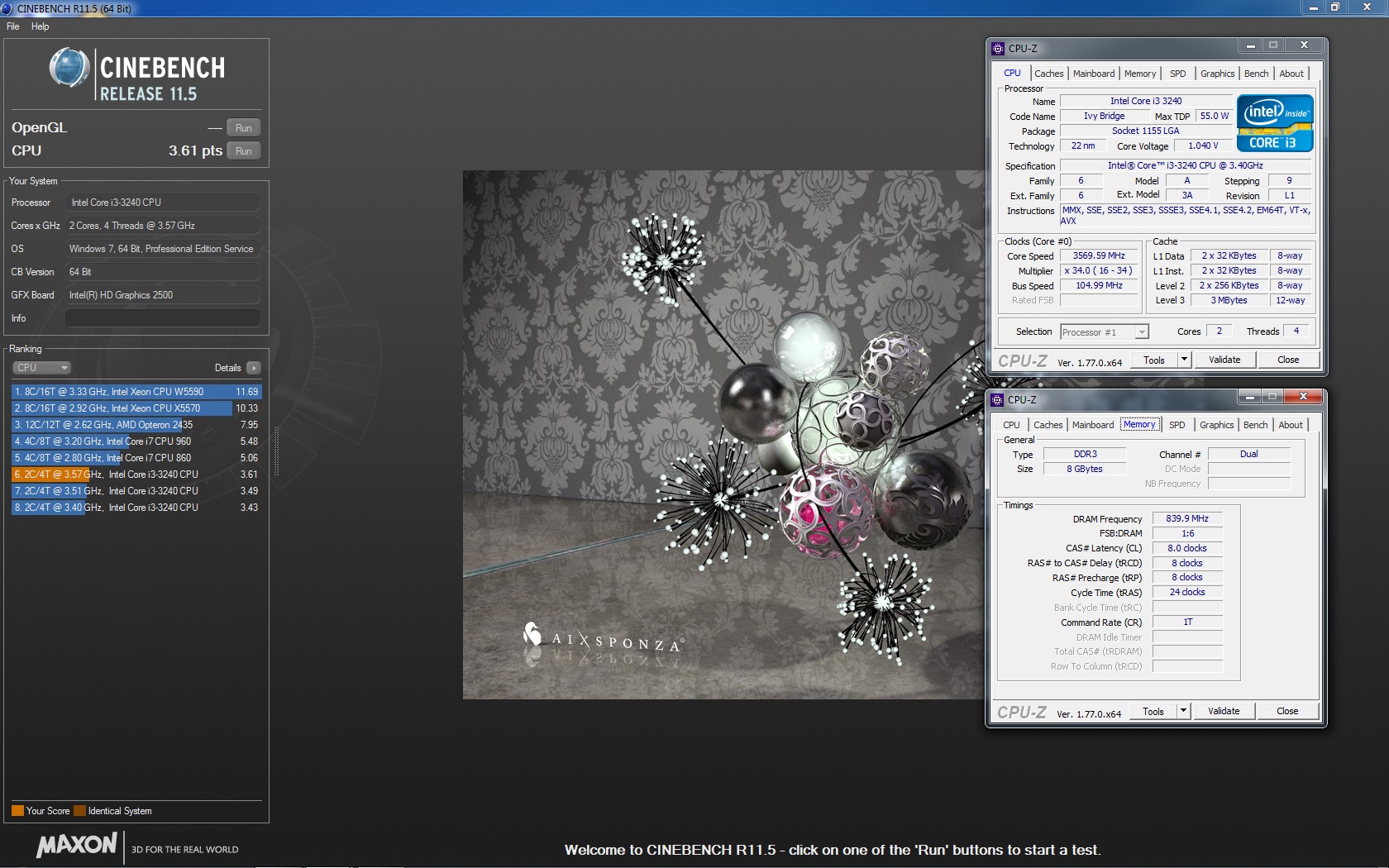Click the rendered AIXSPONZA scene image
The width and height of the screenshot is (1389, 868).
[723, 435]
